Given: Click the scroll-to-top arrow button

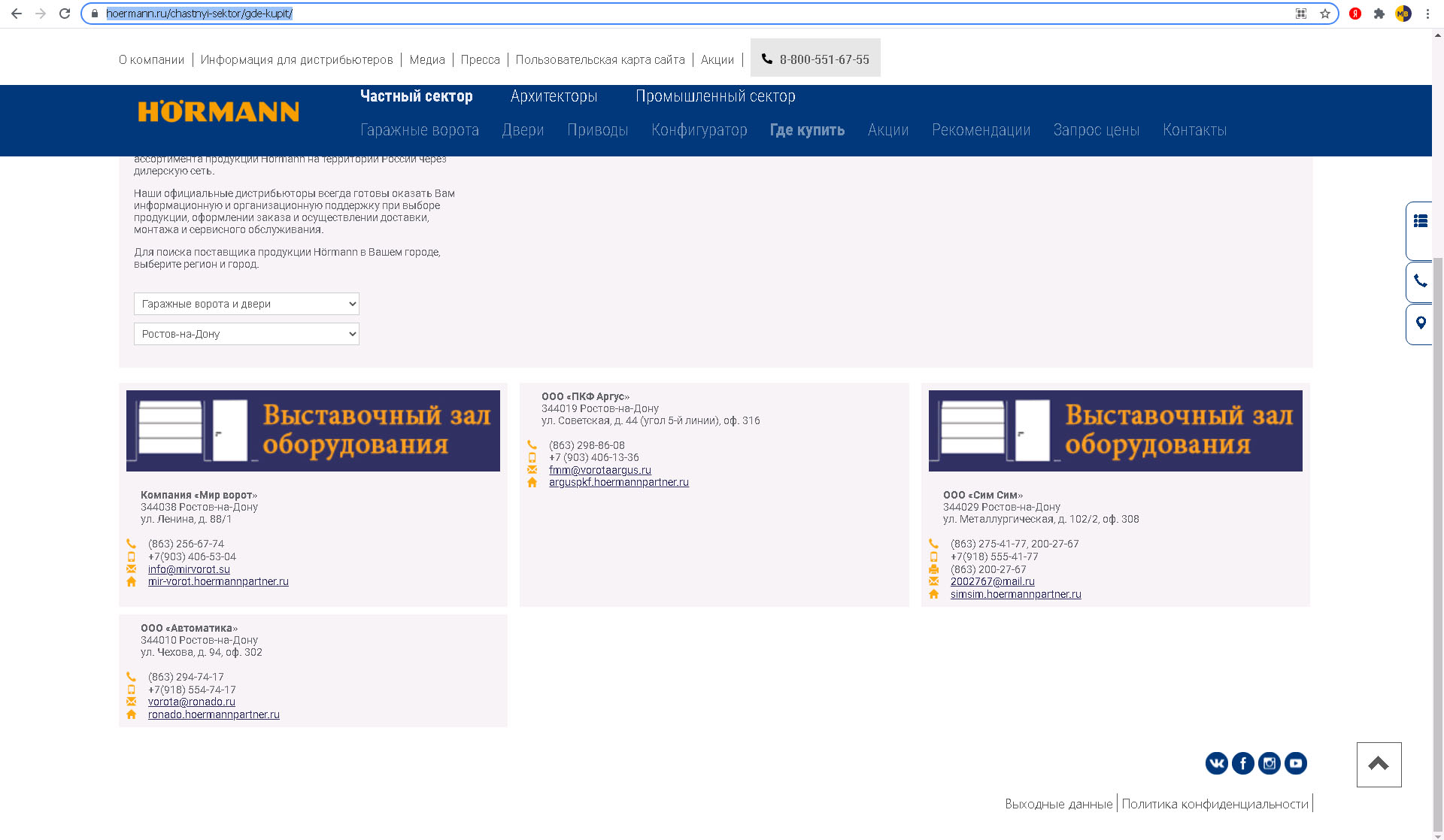Looking at the screenshot, I should coord(1379,765).
